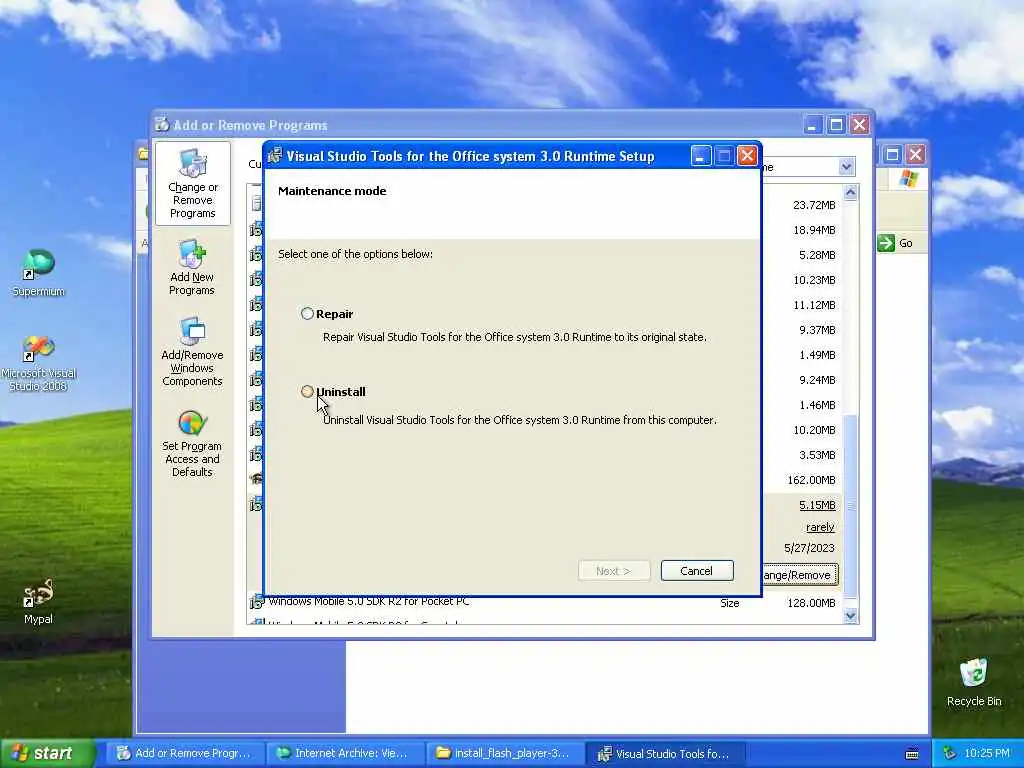Open the Sort by dropdown arrow
Image resolution: width=1024 pixels, height=768 pixels.
[x=846, y=167]
